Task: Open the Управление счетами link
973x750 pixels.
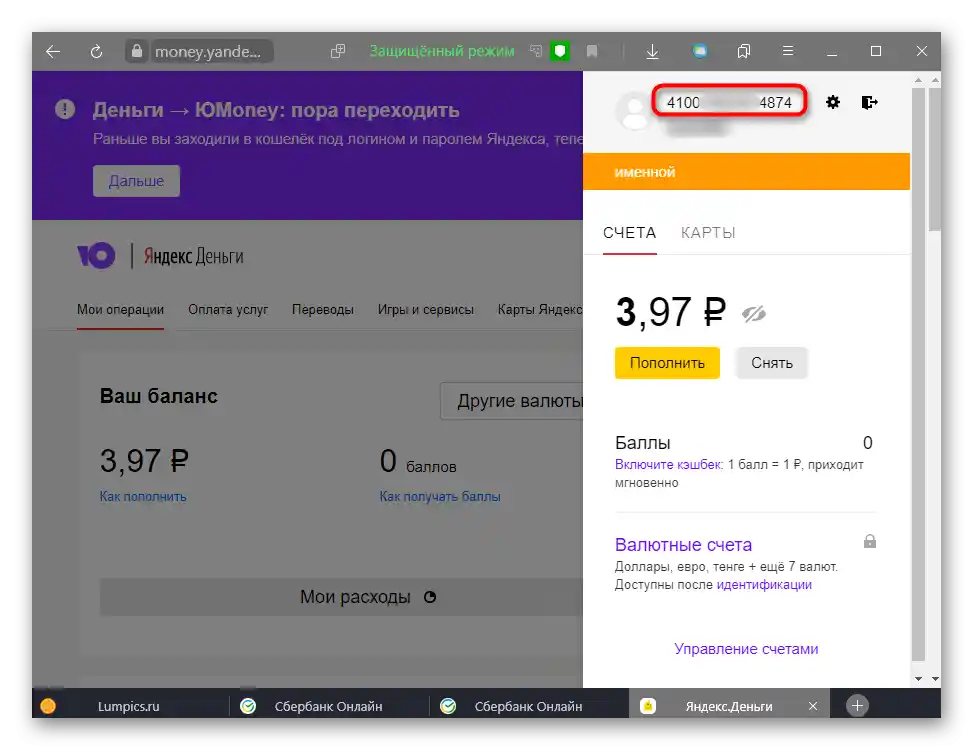Action: pos(746,649)
